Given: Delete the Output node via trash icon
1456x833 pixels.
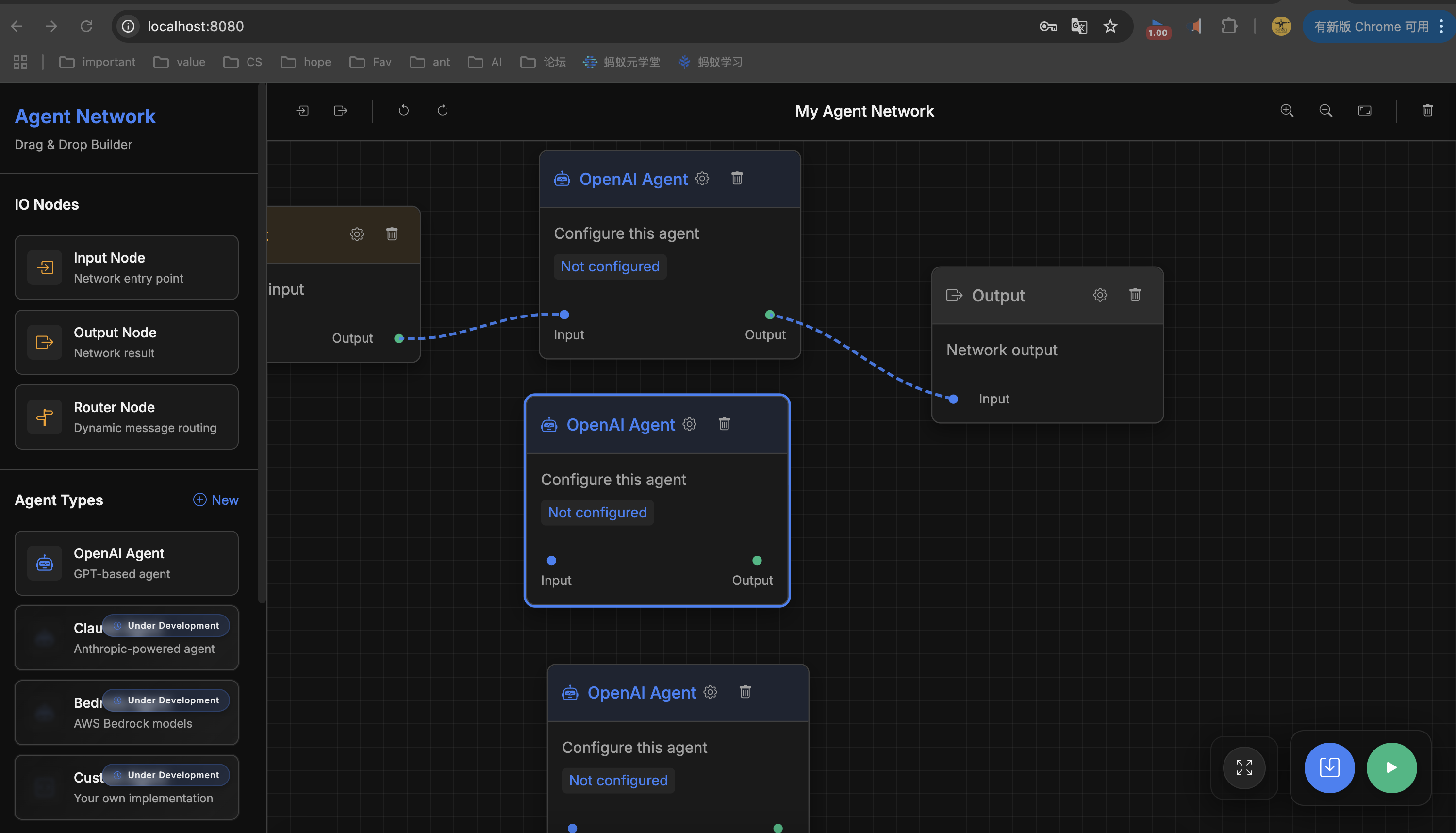Looking at the screenshot, I should point(1135,295).
